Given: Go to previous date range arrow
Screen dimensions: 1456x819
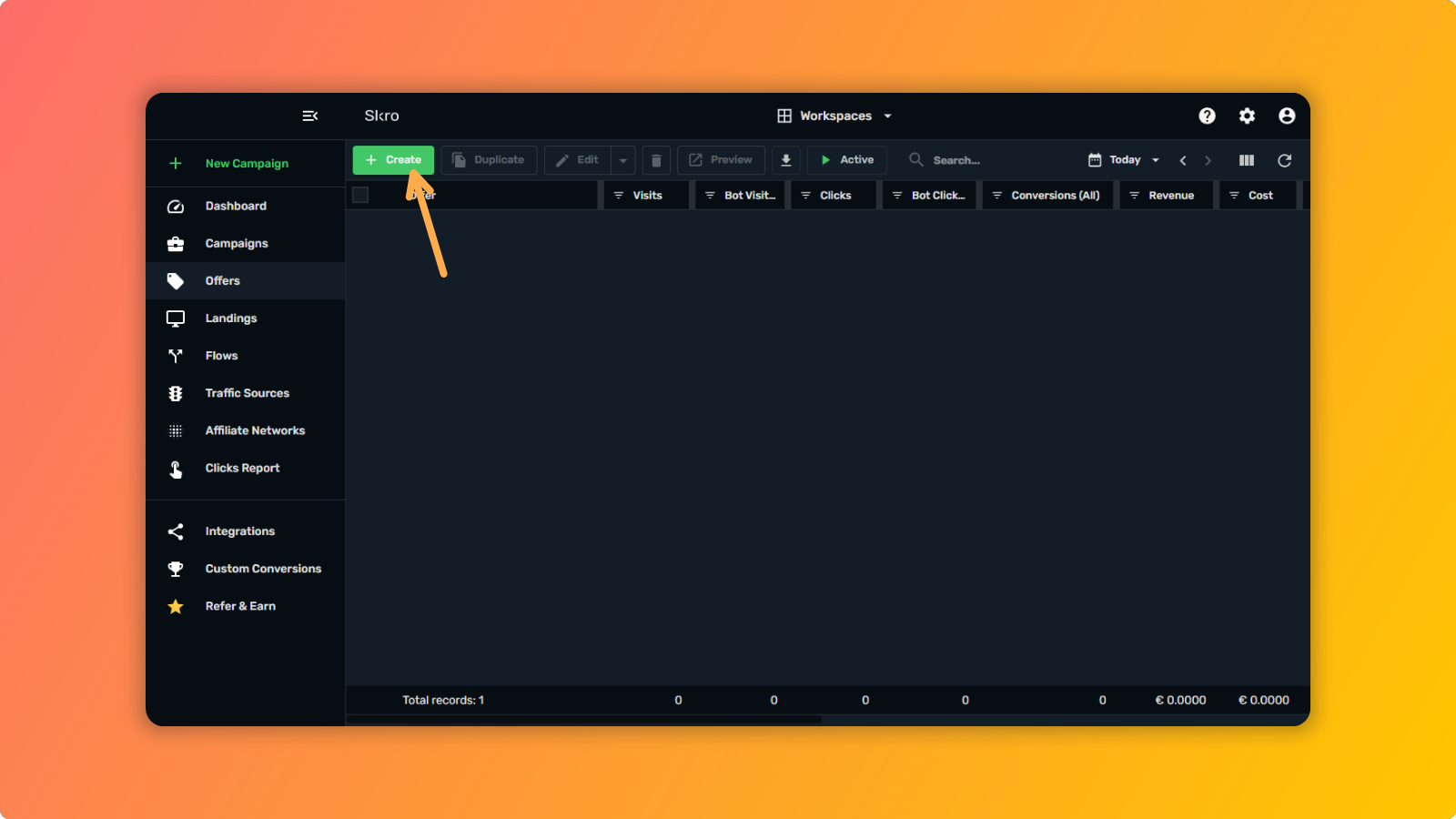Looking at the screenshot, I should point(1183,160).
